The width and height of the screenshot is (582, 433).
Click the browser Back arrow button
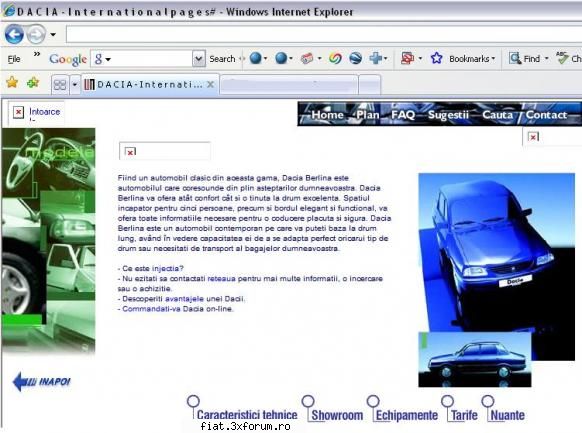[14, 35]
